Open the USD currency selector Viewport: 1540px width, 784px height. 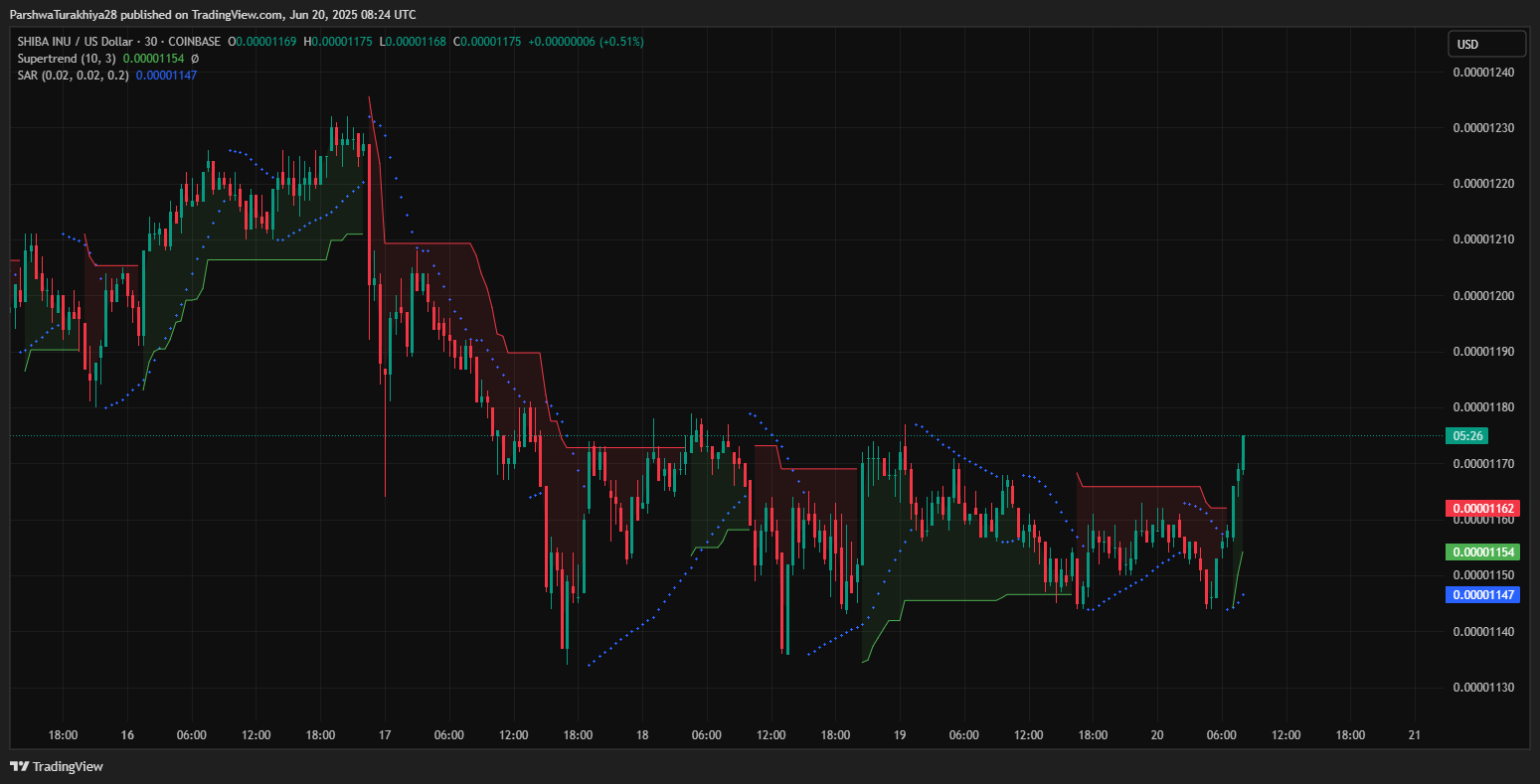[1485, 44]
